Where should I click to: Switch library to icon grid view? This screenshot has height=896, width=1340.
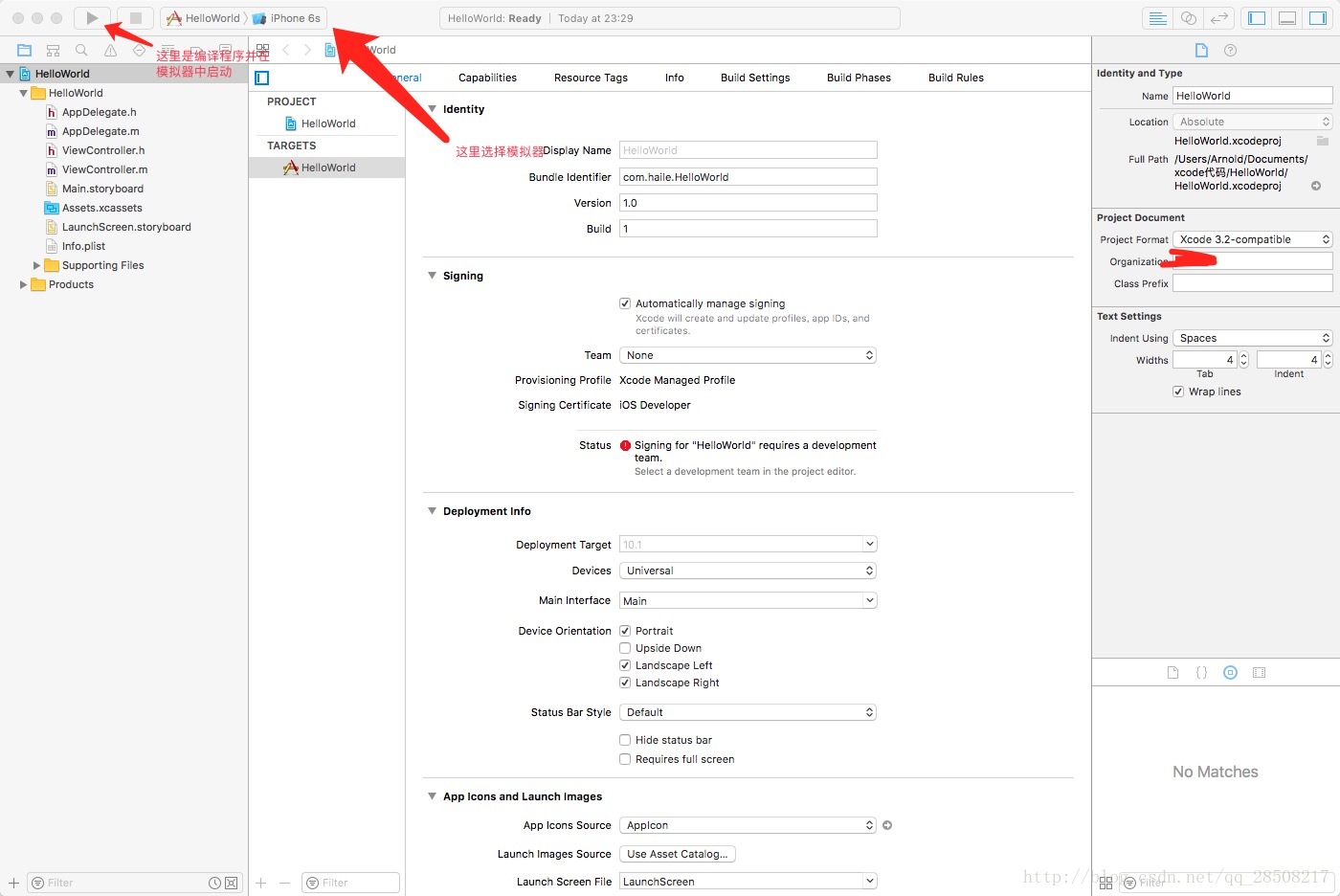[x=1105, y=883]
